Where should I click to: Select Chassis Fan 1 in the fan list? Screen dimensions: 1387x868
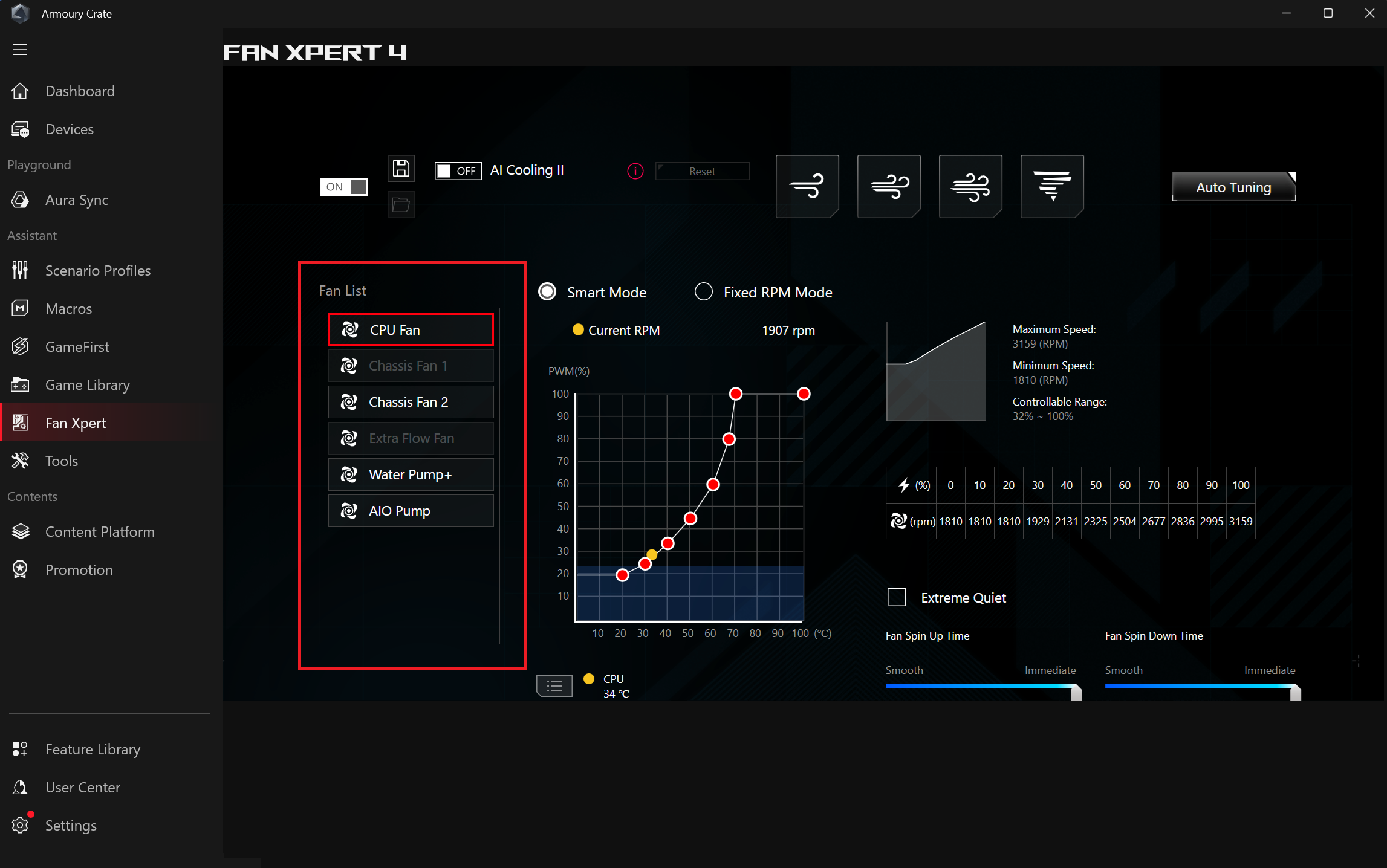[x=411, y=366]
